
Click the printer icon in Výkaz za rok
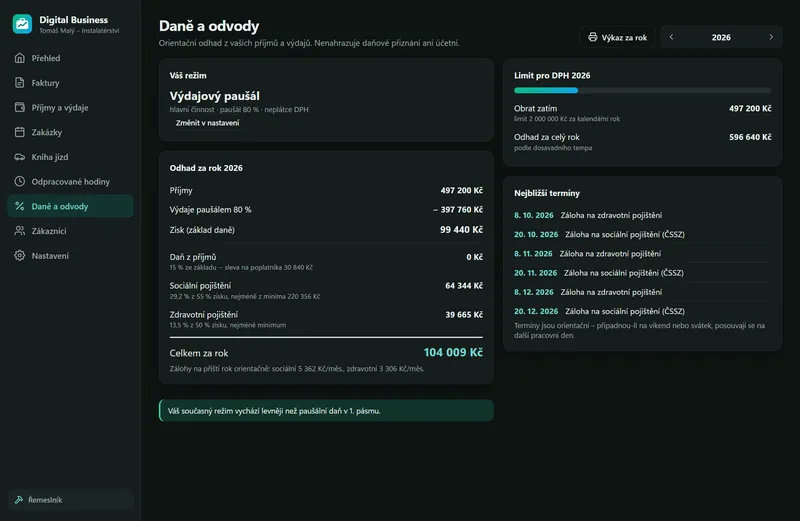[592, 37]
